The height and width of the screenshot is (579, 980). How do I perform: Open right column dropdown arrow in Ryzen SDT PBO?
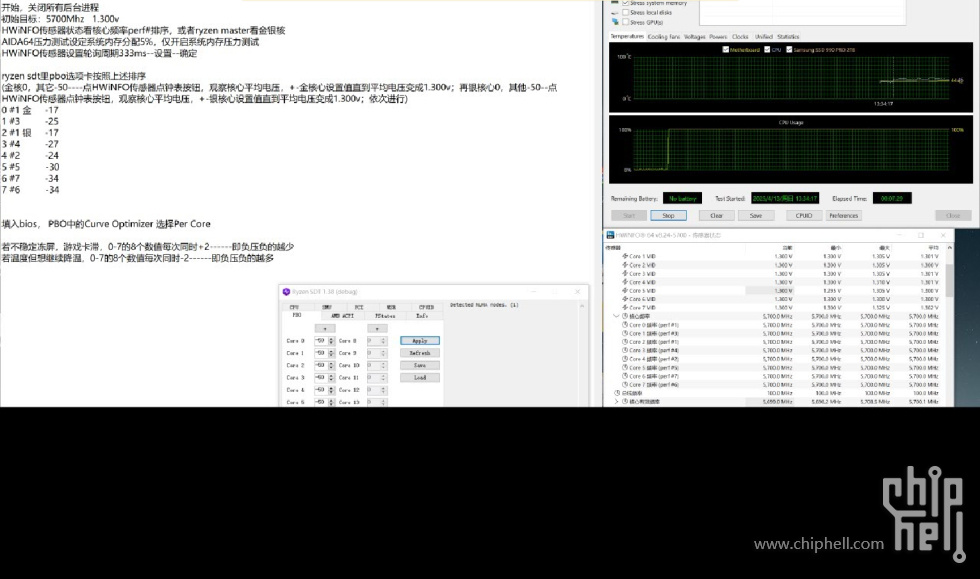[377, 328]
